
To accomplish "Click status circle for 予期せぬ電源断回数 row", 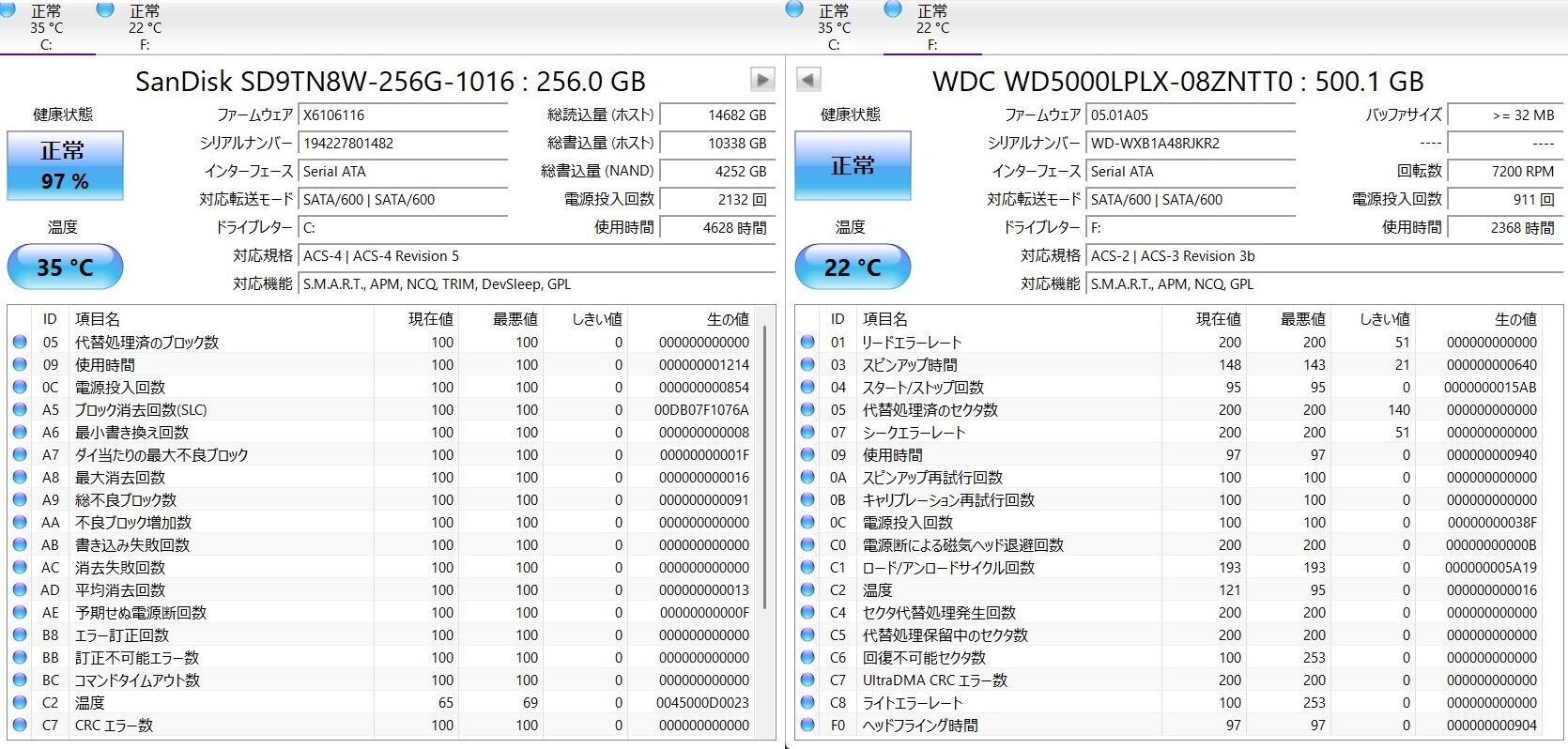I will [20, 613].
